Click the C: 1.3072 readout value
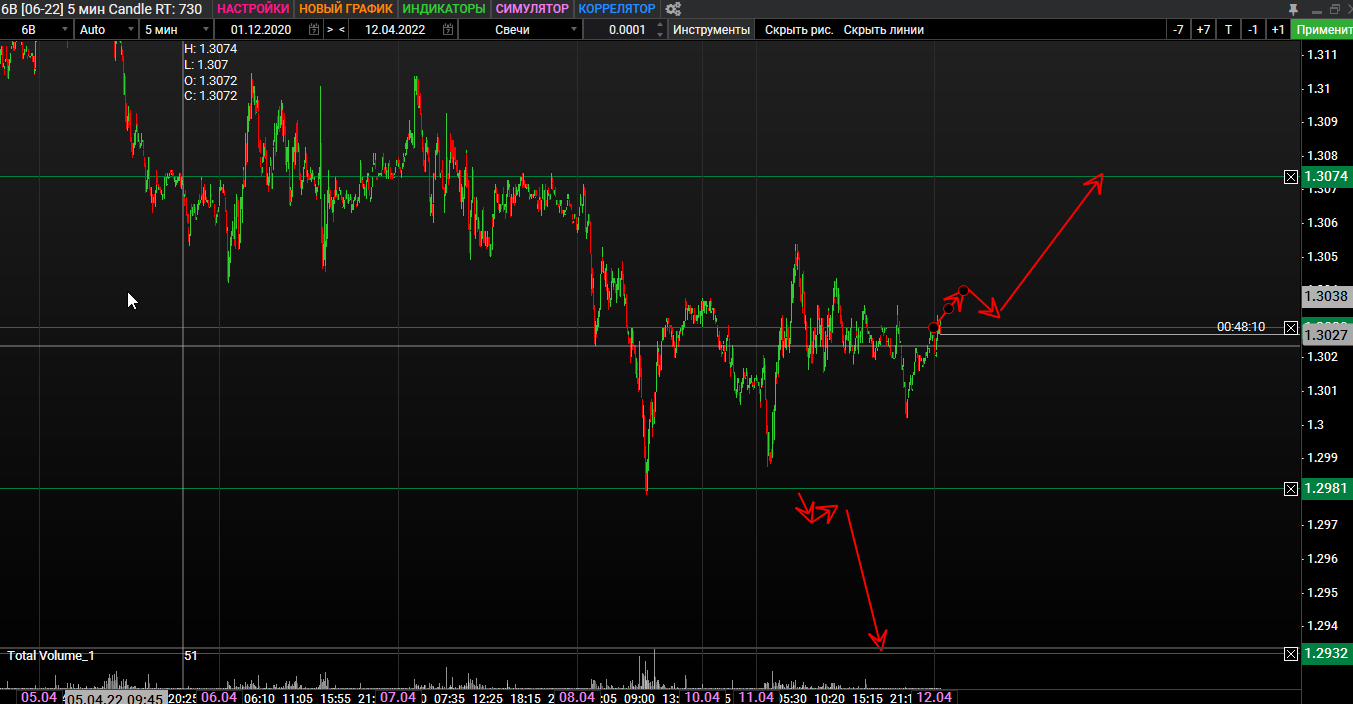The height and width of the screenshot is (704, 1353). click(210, 96)
